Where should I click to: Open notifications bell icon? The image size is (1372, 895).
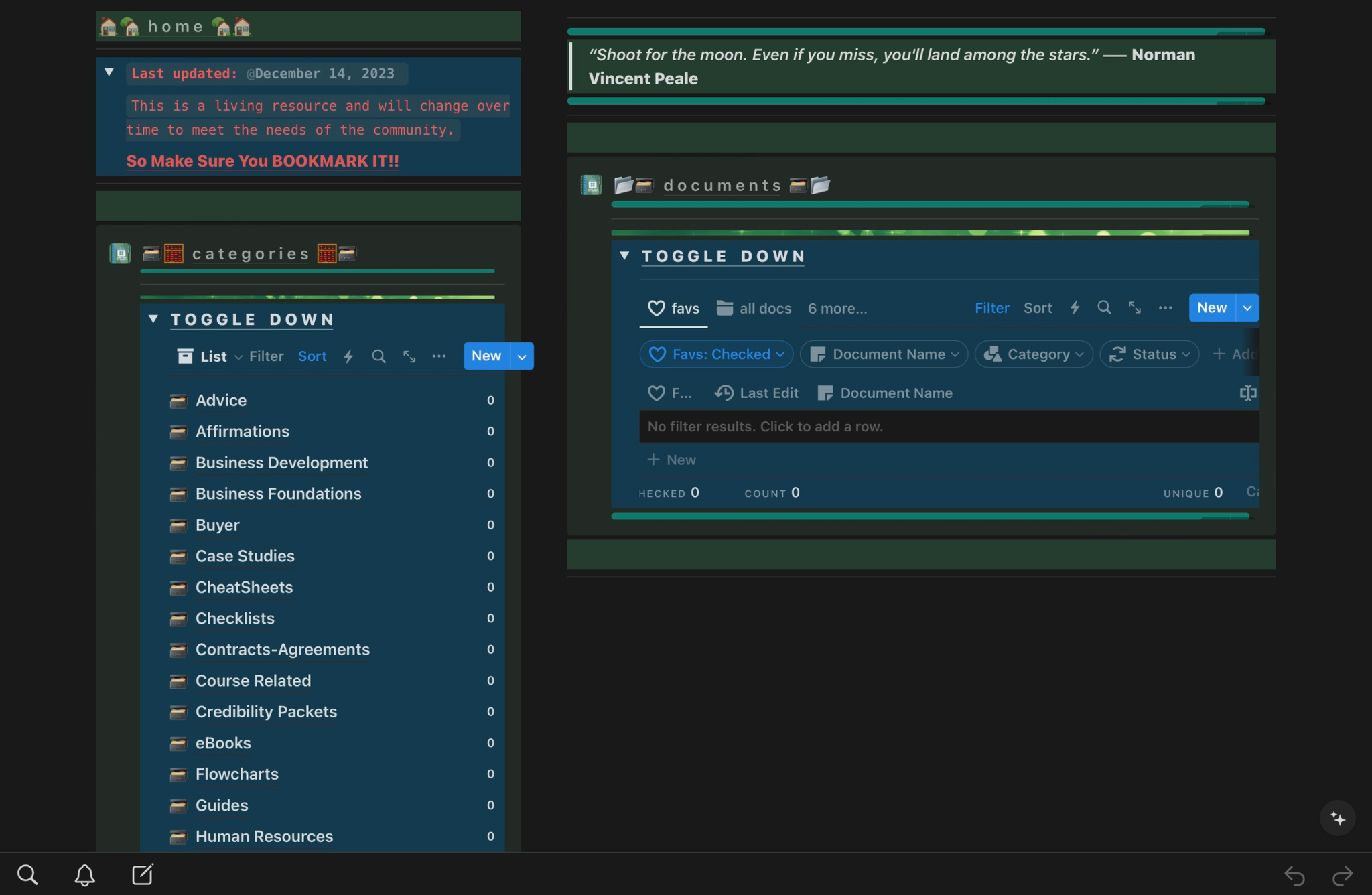84,874
